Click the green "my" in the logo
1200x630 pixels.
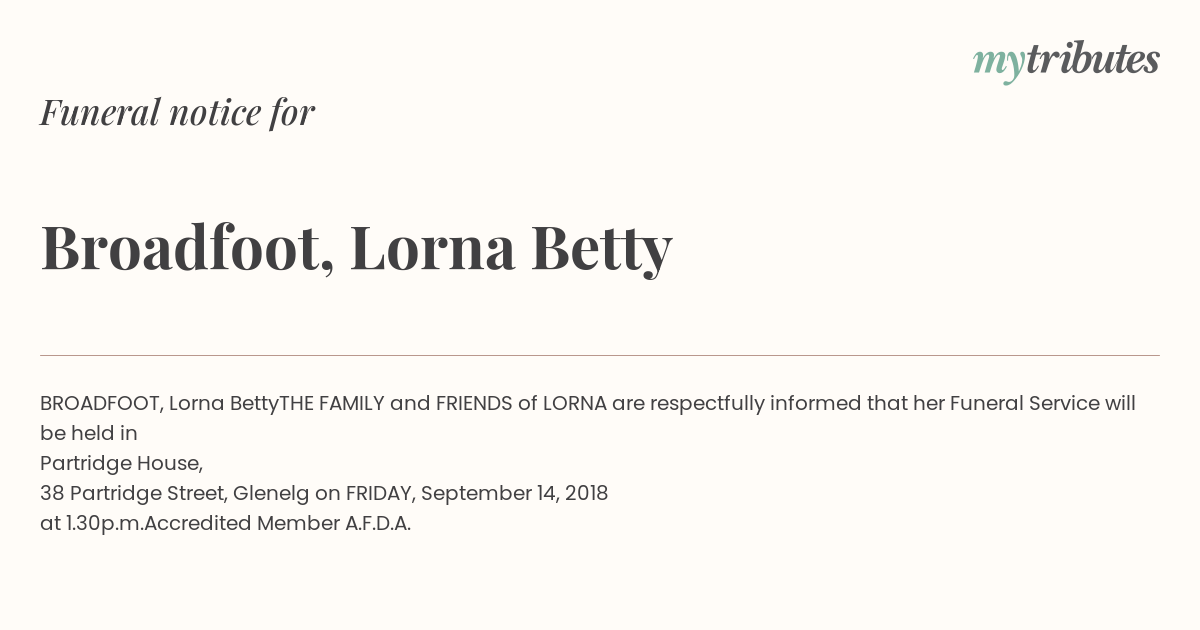pos(999,65)
